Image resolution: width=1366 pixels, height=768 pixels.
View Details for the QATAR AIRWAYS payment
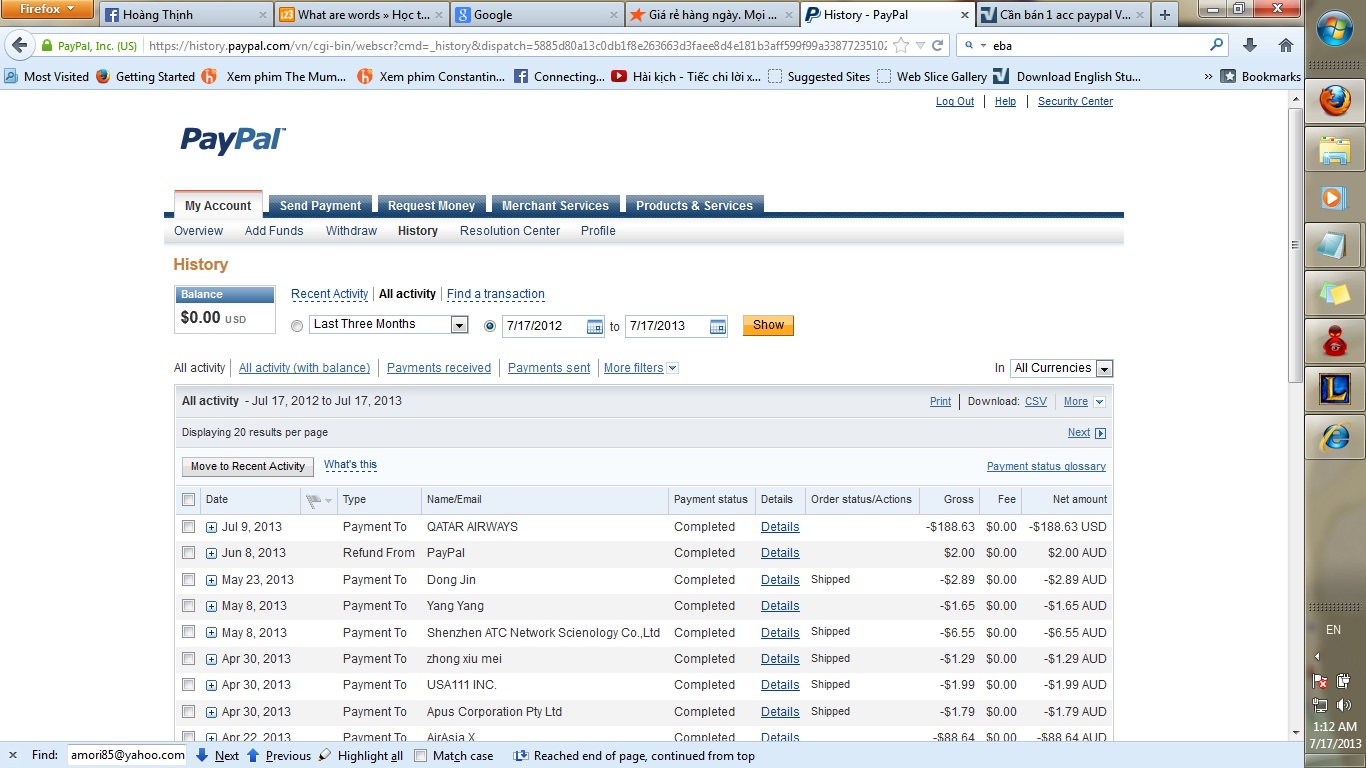(x=780, y=527)
